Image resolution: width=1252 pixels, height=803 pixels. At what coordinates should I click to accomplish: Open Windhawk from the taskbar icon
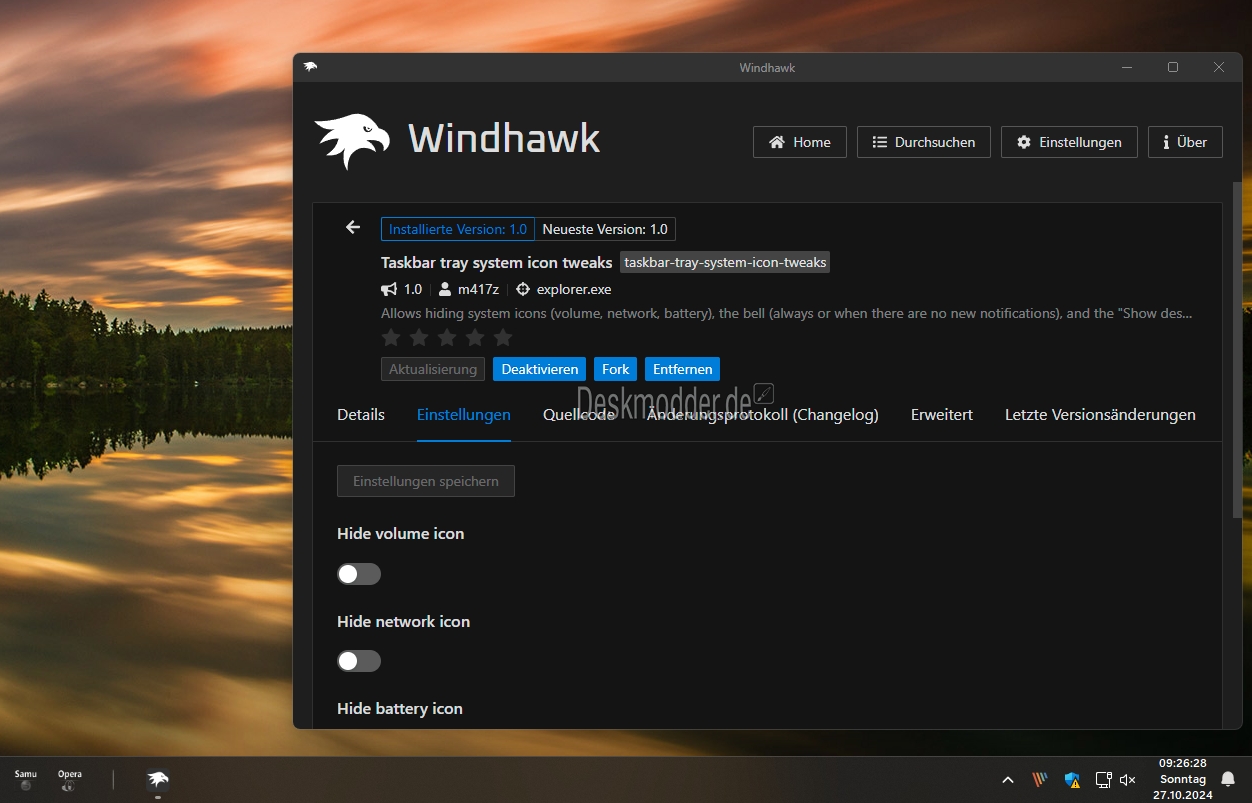coord(158,780)
